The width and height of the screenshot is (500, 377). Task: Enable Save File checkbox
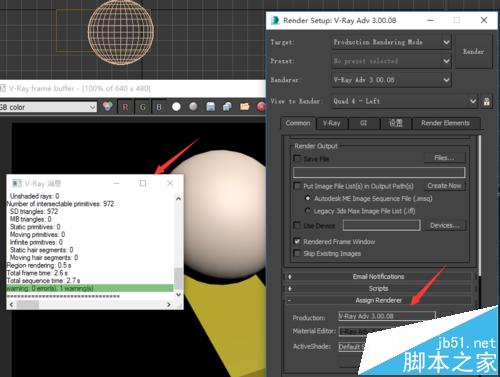point(297,159)
